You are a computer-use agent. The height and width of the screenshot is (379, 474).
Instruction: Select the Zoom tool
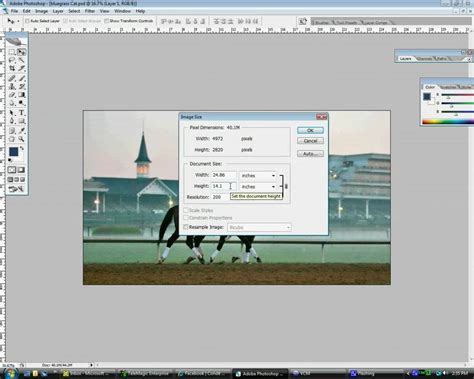(21, 139)
